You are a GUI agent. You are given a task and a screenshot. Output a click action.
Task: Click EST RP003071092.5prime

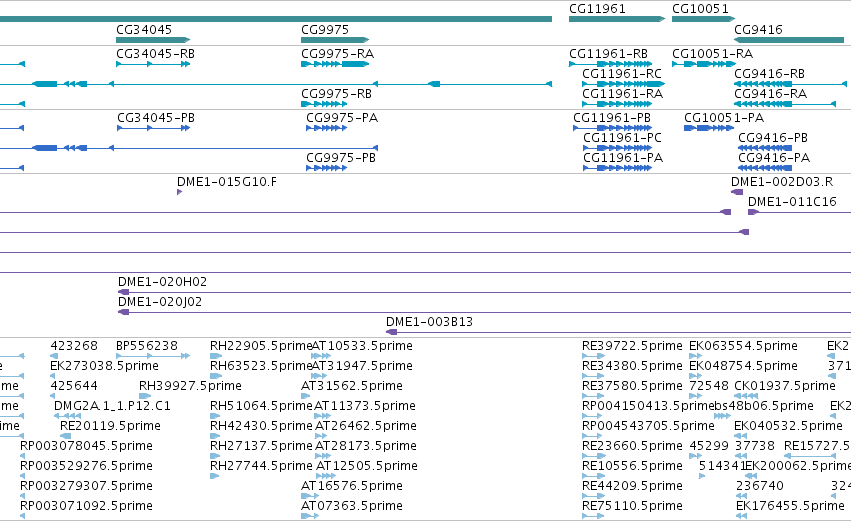(86, 506)
